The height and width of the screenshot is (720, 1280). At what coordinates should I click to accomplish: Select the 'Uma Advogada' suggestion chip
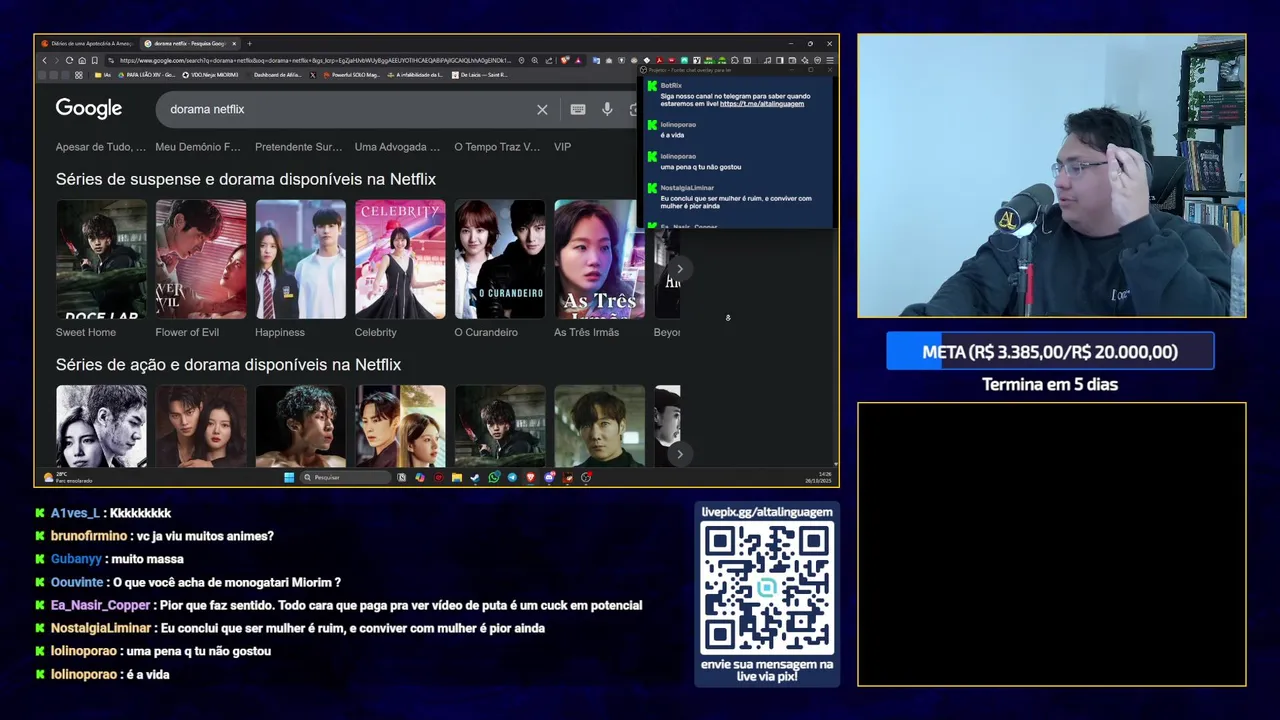tap(397, 147)
